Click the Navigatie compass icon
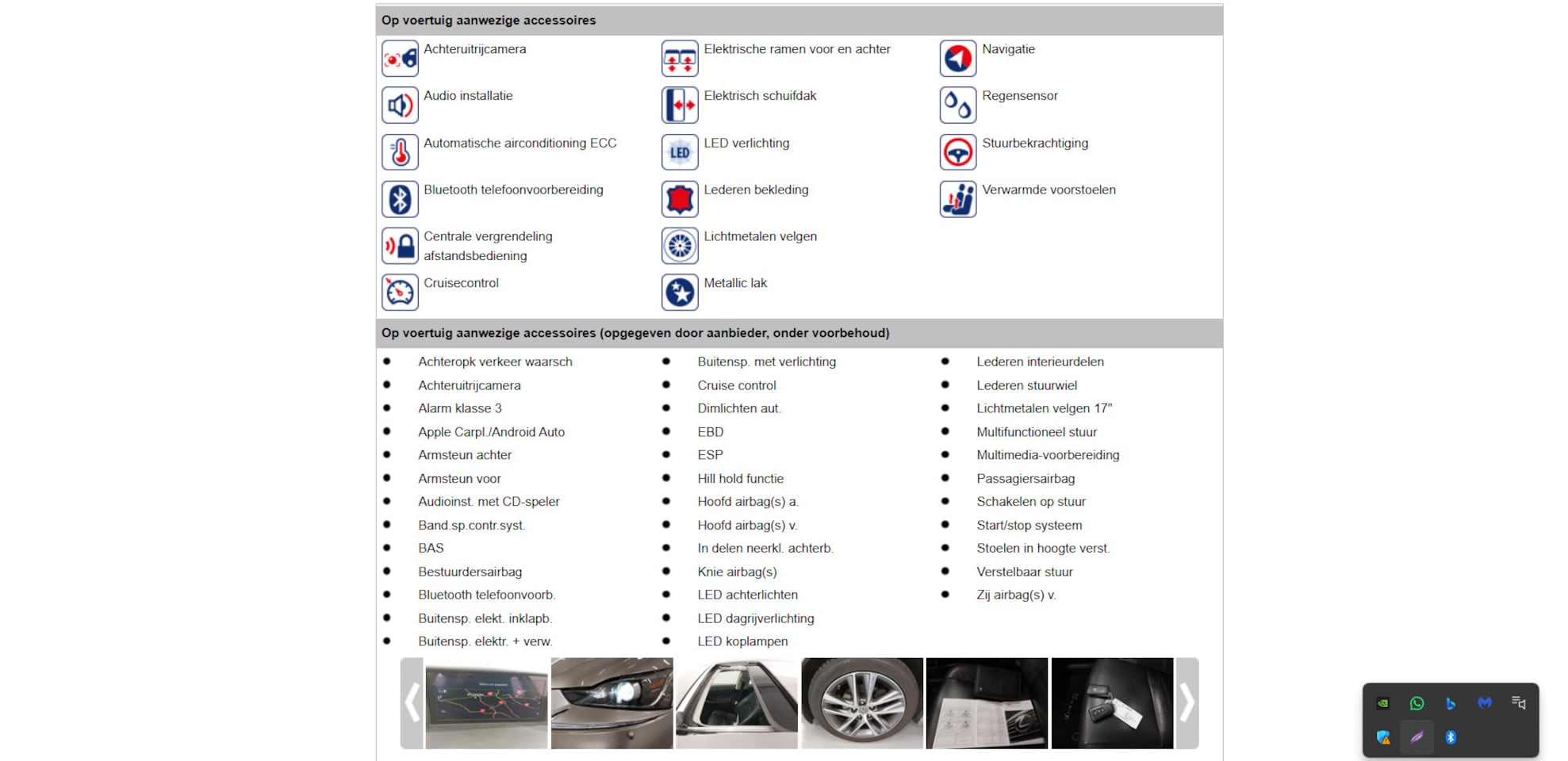This screenshot has height=761, width=1568. click(958, 59)
